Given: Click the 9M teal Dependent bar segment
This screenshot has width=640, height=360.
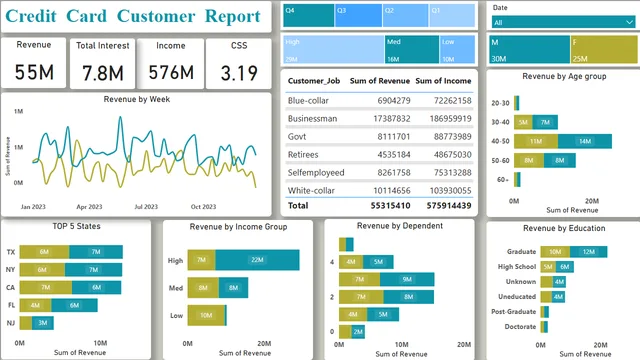Looking at the screenshot, I should [x=407, y=279].
